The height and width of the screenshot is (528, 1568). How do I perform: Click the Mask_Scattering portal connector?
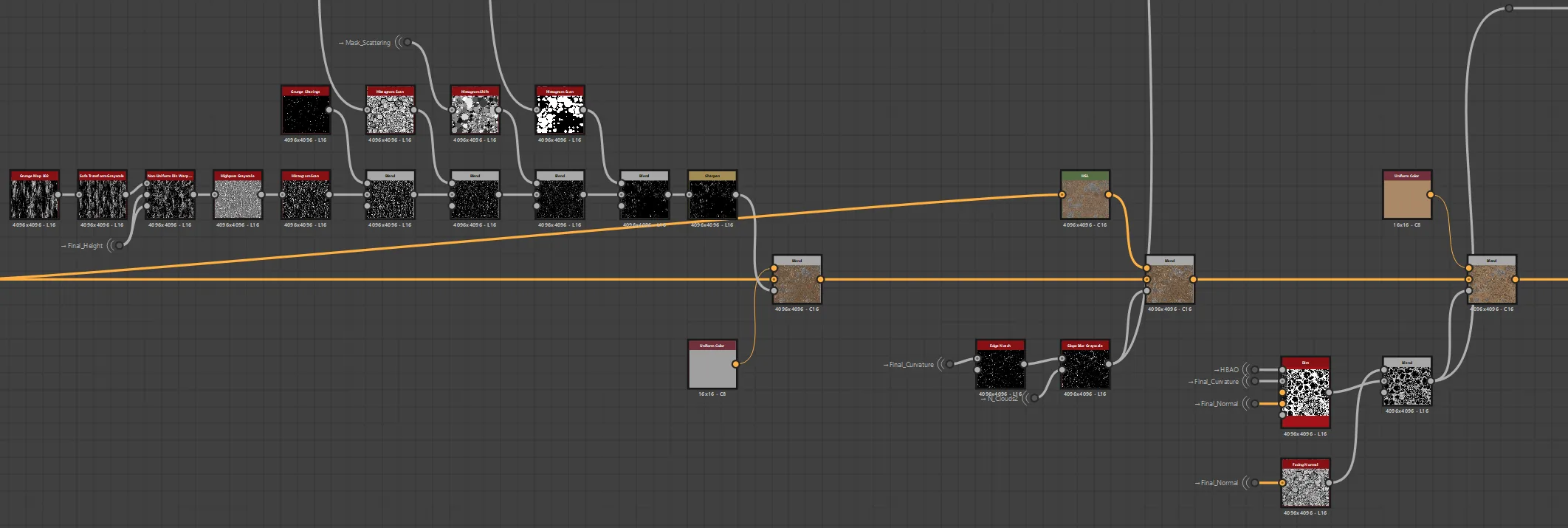(x=408, y=42)
